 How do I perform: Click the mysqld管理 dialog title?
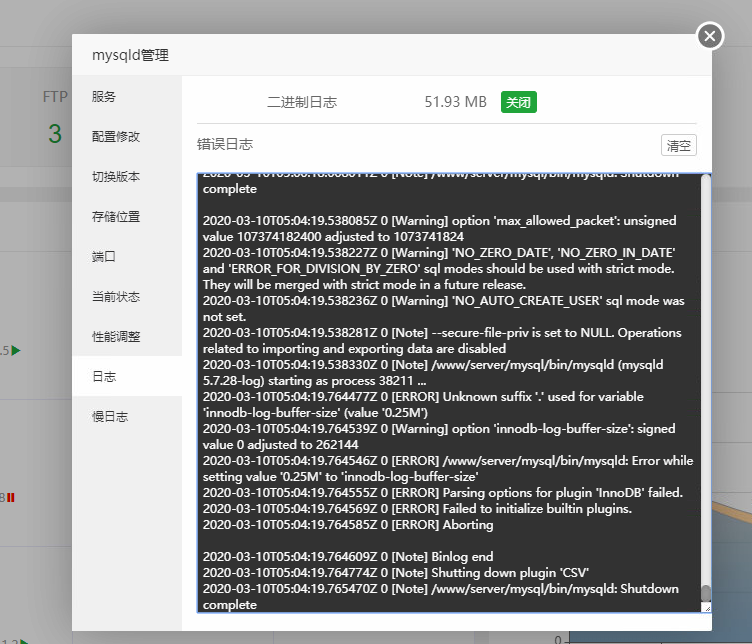point(130,56)
